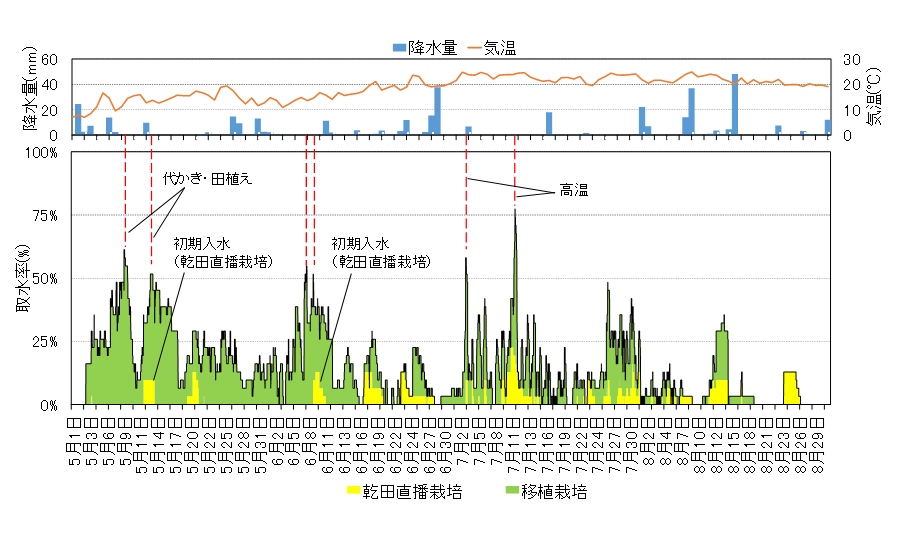Select the bottom legend label 乾田直播栽培
The image size is (900, 550).
412,491
